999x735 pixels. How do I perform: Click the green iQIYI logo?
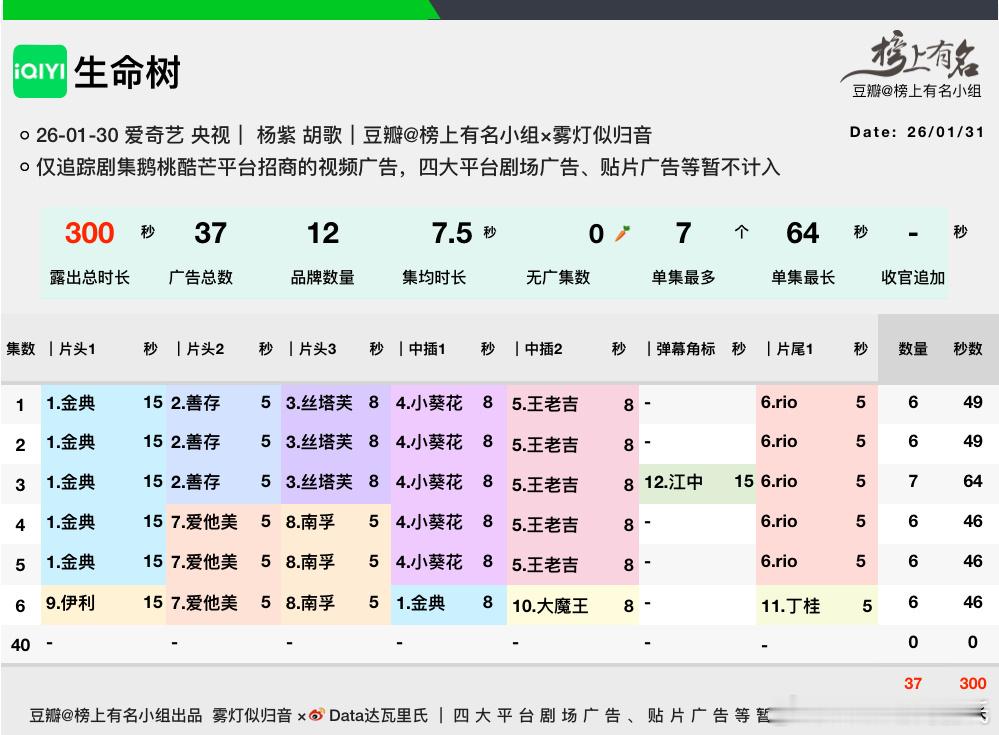(x=40, y=71)
